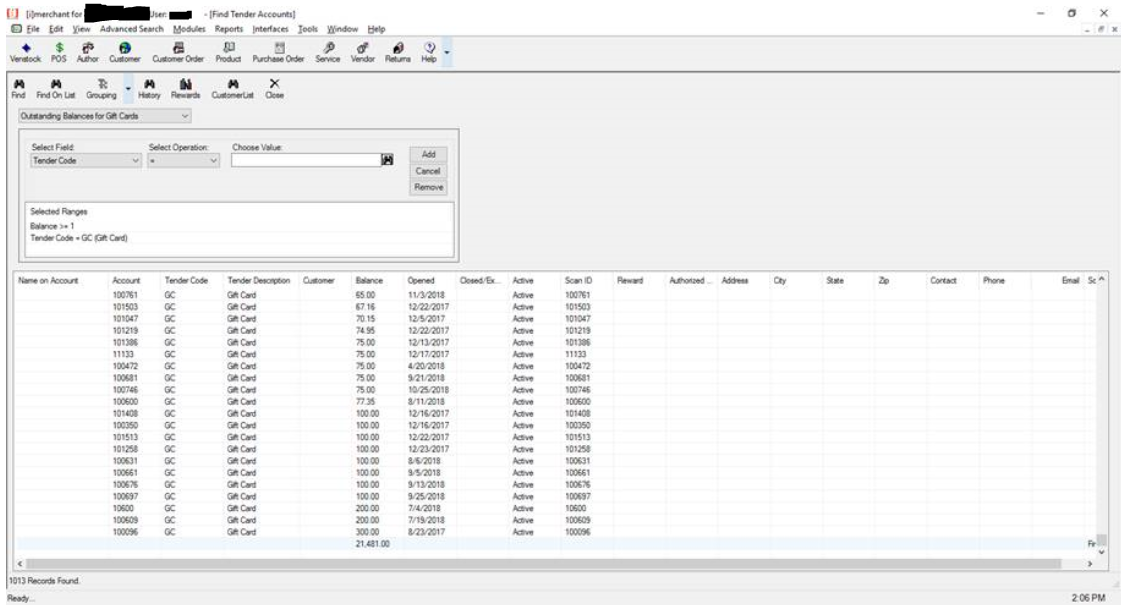Open the CustomerList toolbar icon

(x=232, y=88)
